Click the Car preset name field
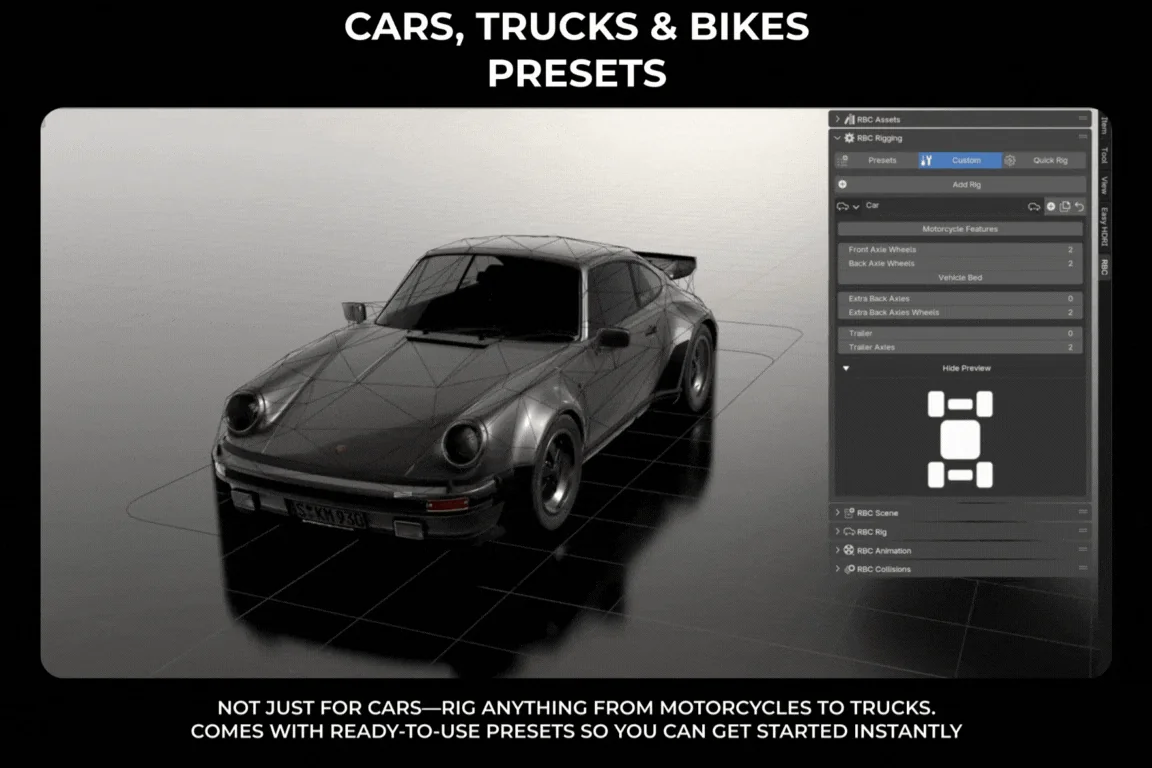The image size is (1152, 768). (940, 206)
